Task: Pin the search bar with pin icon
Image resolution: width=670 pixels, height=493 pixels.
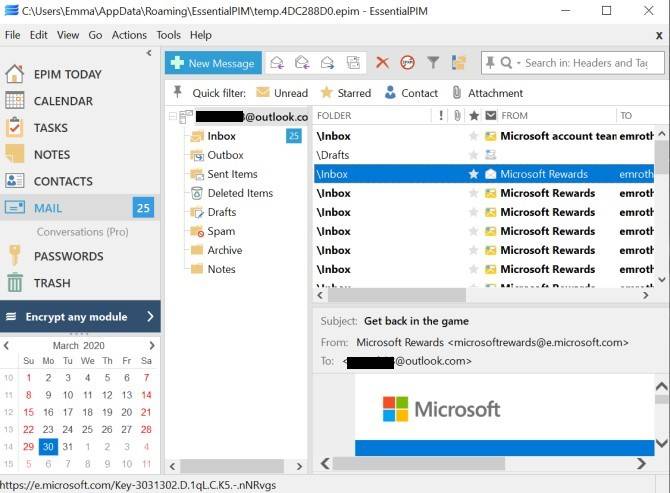Action: point(490,63)
